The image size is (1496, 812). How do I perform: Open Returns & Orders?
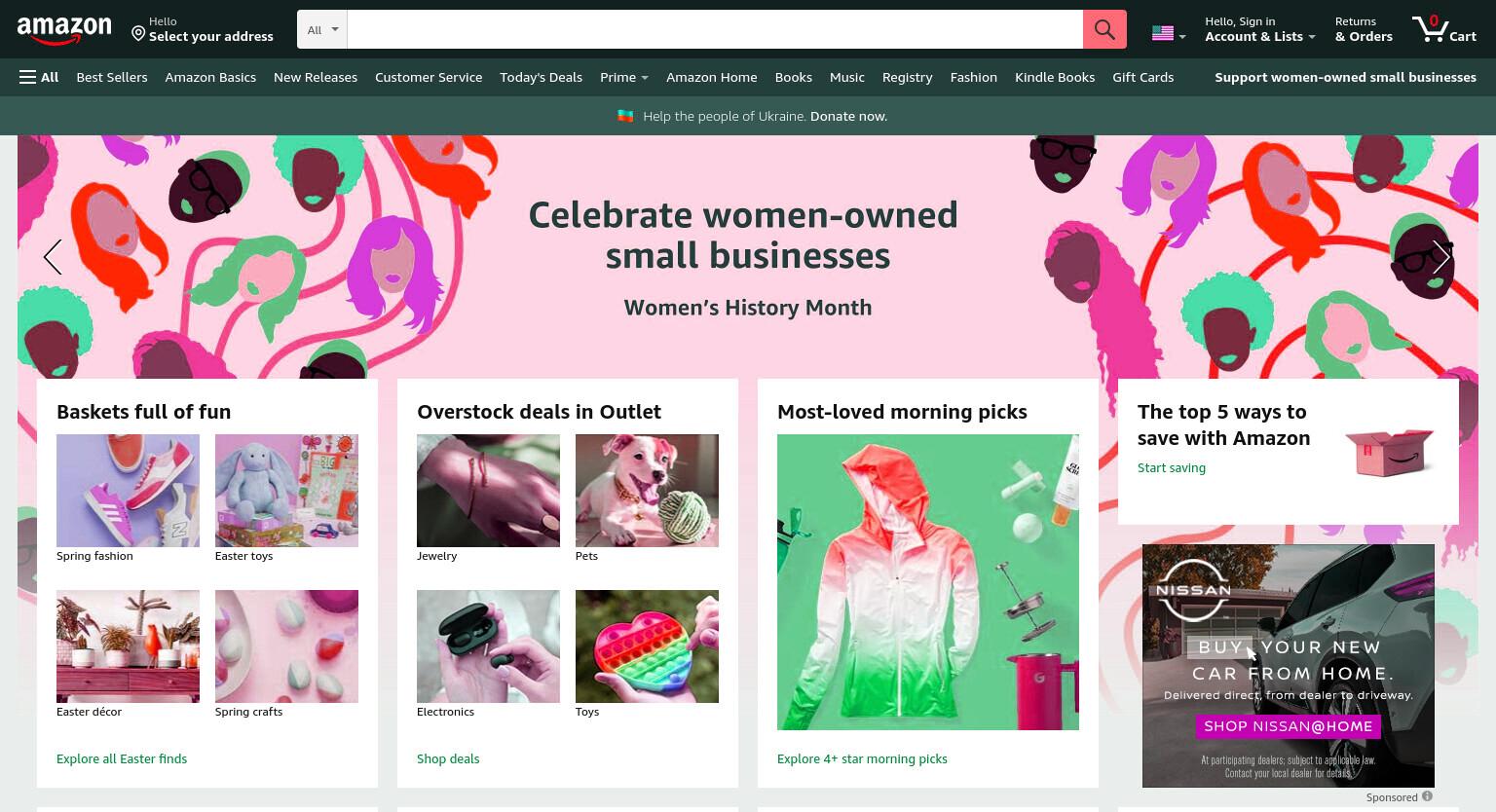pyautogui.click(x=1364, y=29)
